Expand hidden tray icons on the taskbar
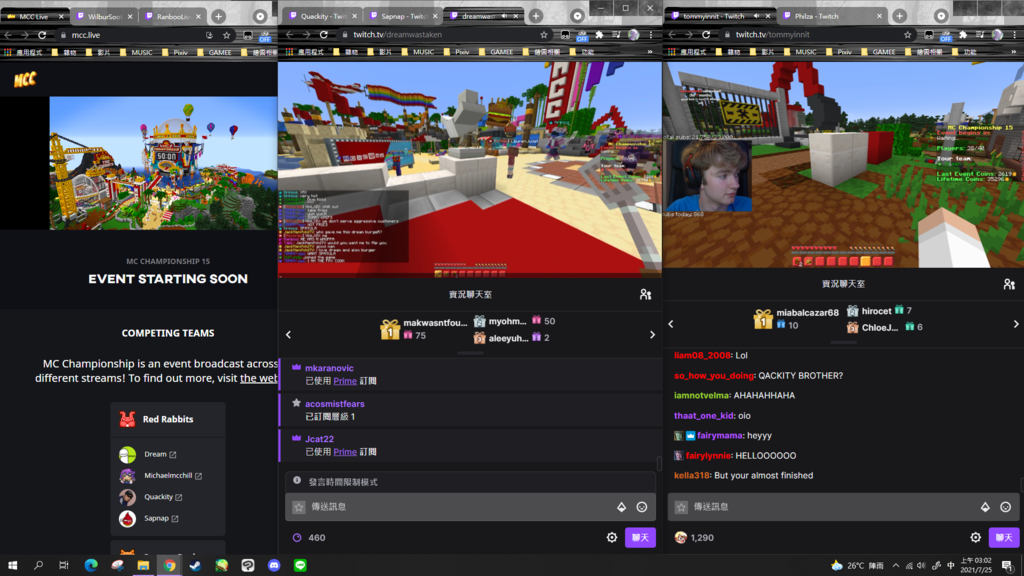 point(895,566)
